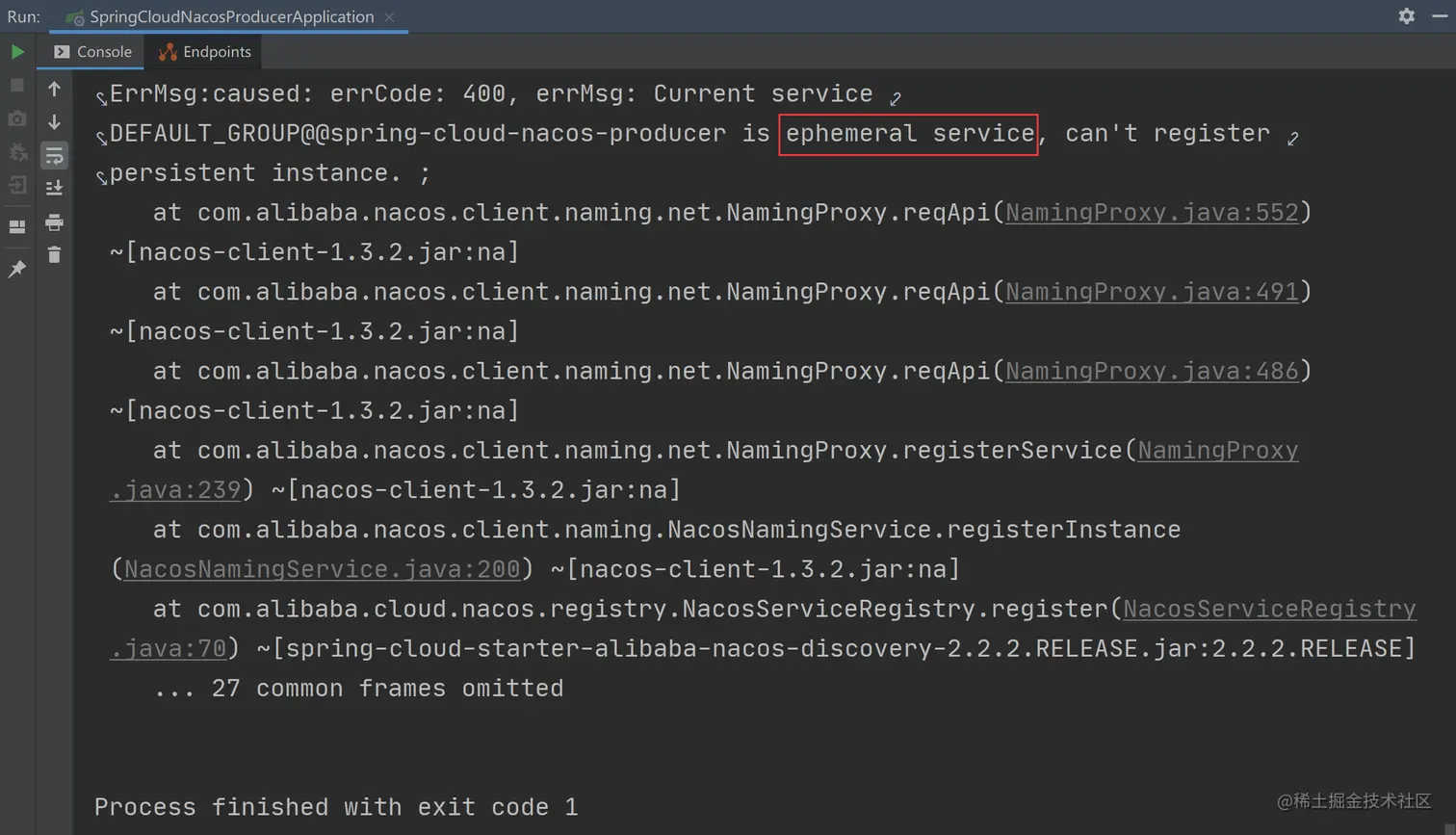Switch to the Endpoints tab
The width and height of the screenshot is (1456, 835).
(x=204, y=52)
